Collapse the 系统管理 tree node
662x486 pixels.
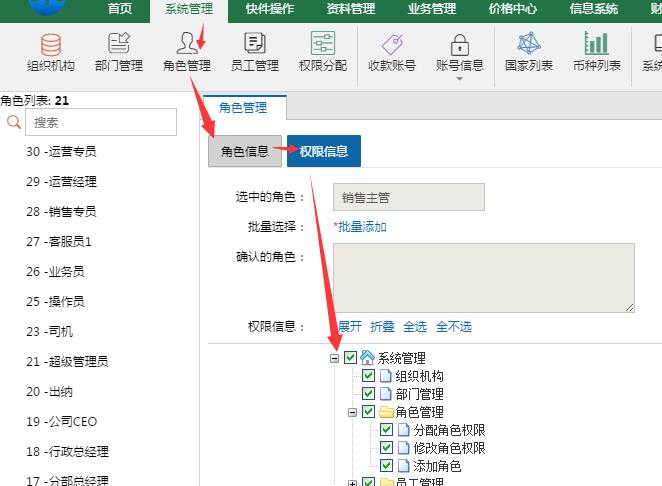tap(334, 358)
